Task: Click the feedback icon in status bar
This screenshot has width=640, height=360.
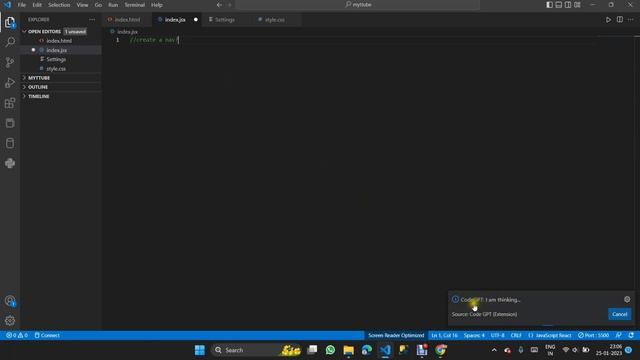Action: pyautogui.click(x=619, y=335)
